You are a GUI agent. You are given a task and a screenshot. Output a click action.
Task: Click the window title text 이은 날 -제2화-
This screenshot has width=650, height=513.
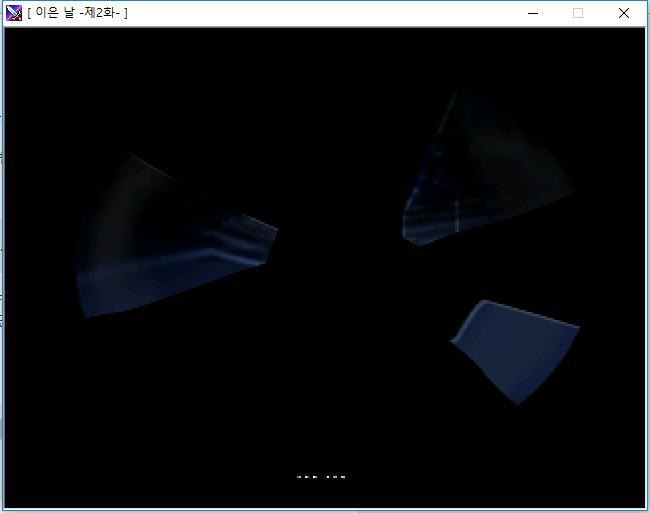point(78,13)
